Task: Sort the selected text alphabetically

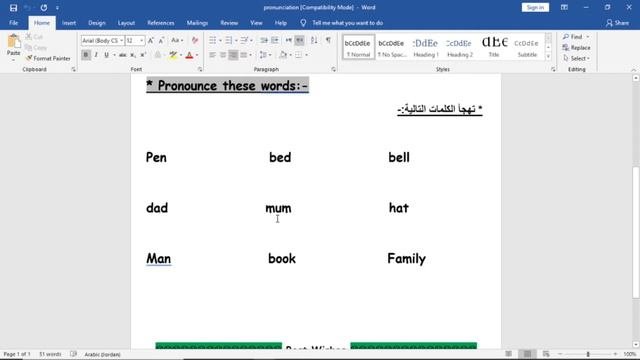Action: [x=314, y=40]
